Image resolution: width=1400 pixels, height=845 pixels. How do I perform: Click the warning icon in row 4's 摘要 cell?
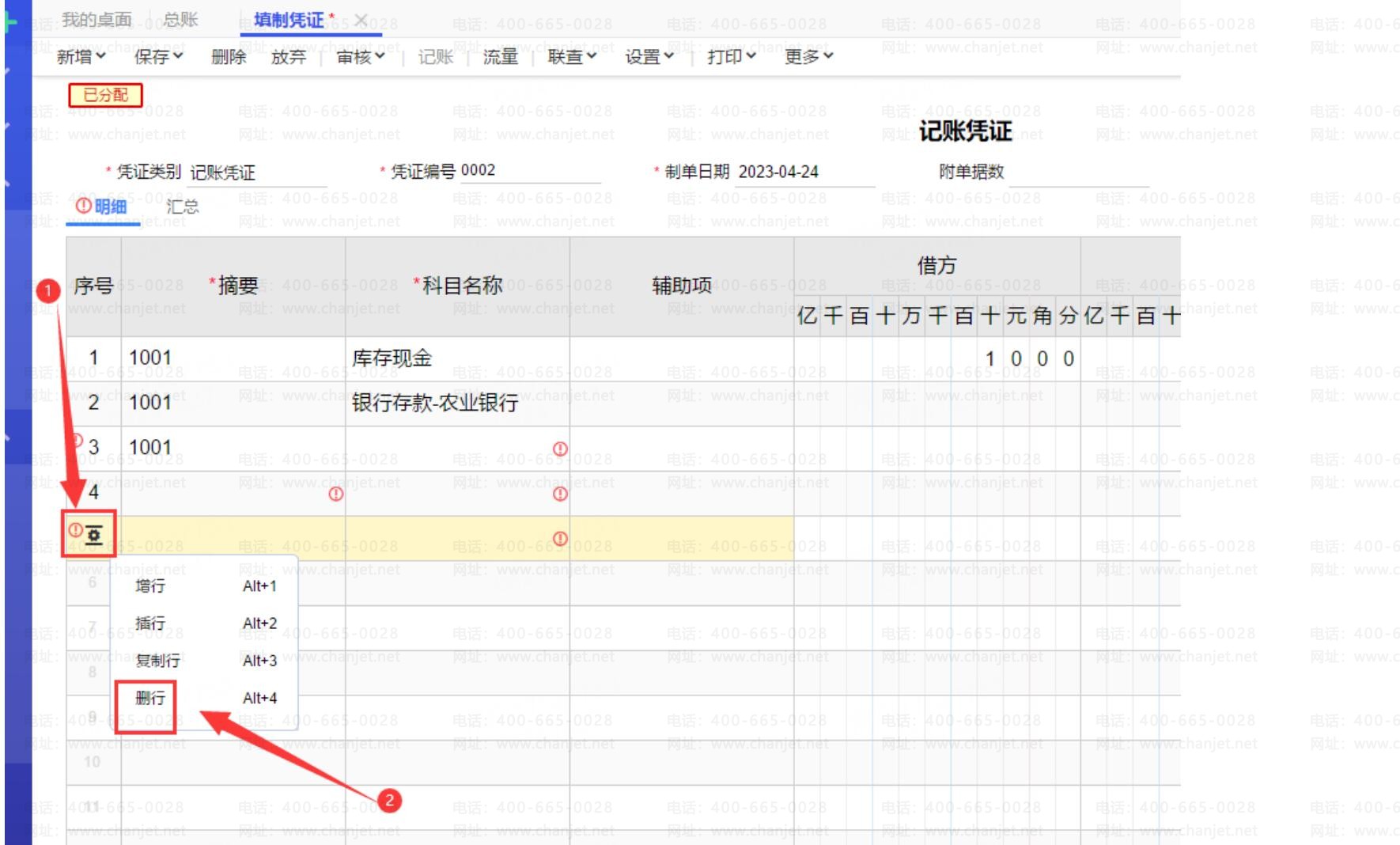click(336, 494)
